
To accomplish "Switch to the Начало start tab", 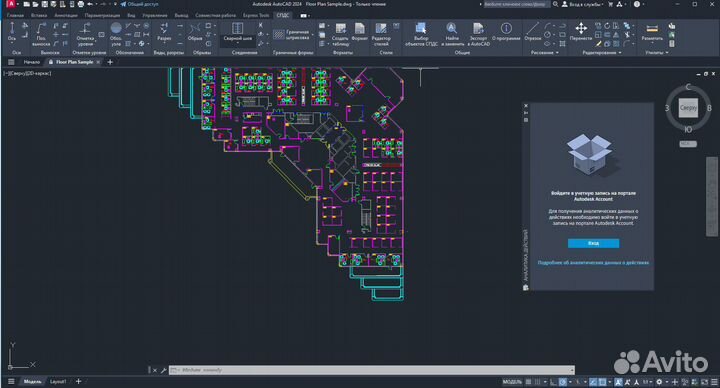I will click(32, 62).
